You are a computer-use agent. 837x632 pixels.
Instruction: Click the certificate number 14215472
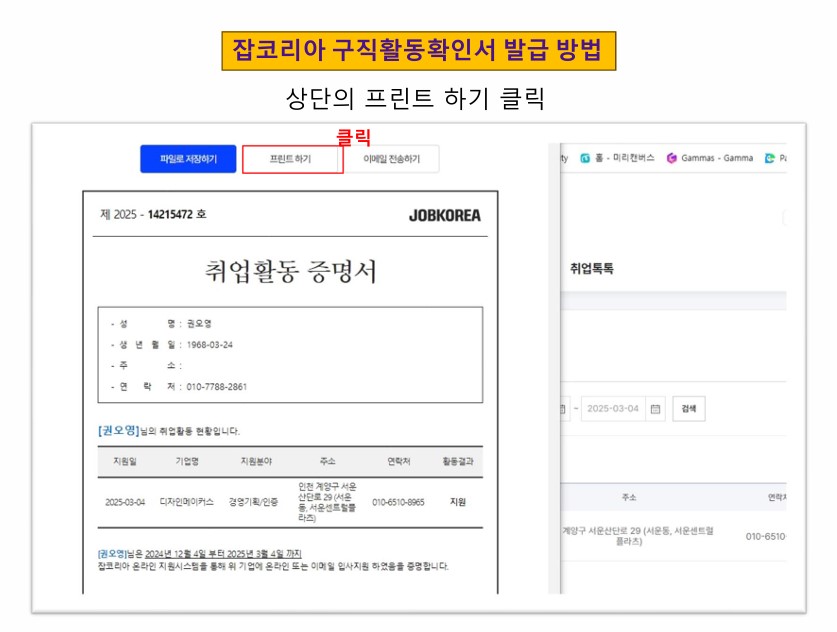tap(170, 215)
